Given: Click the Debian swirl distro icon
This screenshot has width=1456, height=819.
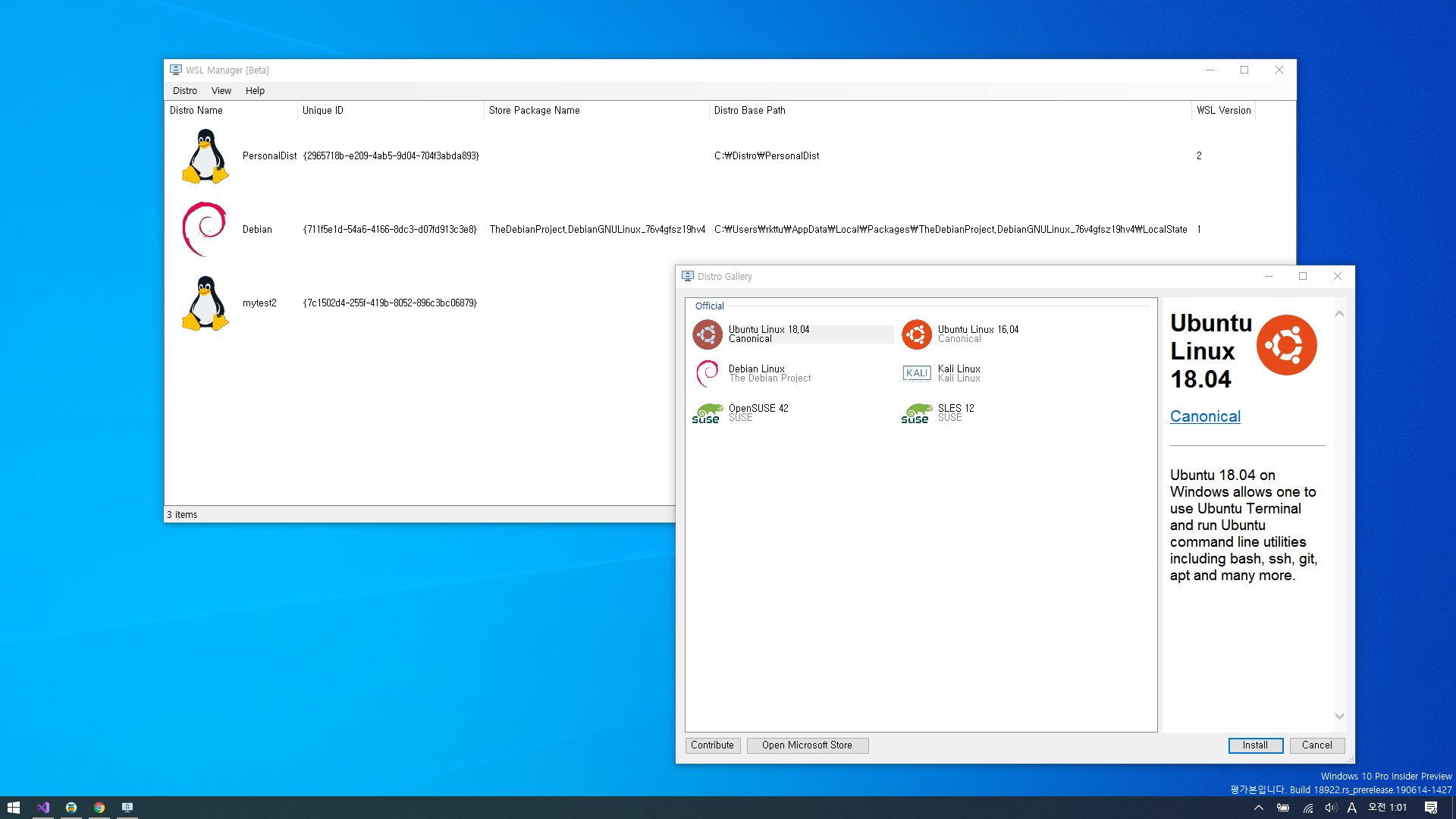Looking at the screenshot, I should 205,229.
